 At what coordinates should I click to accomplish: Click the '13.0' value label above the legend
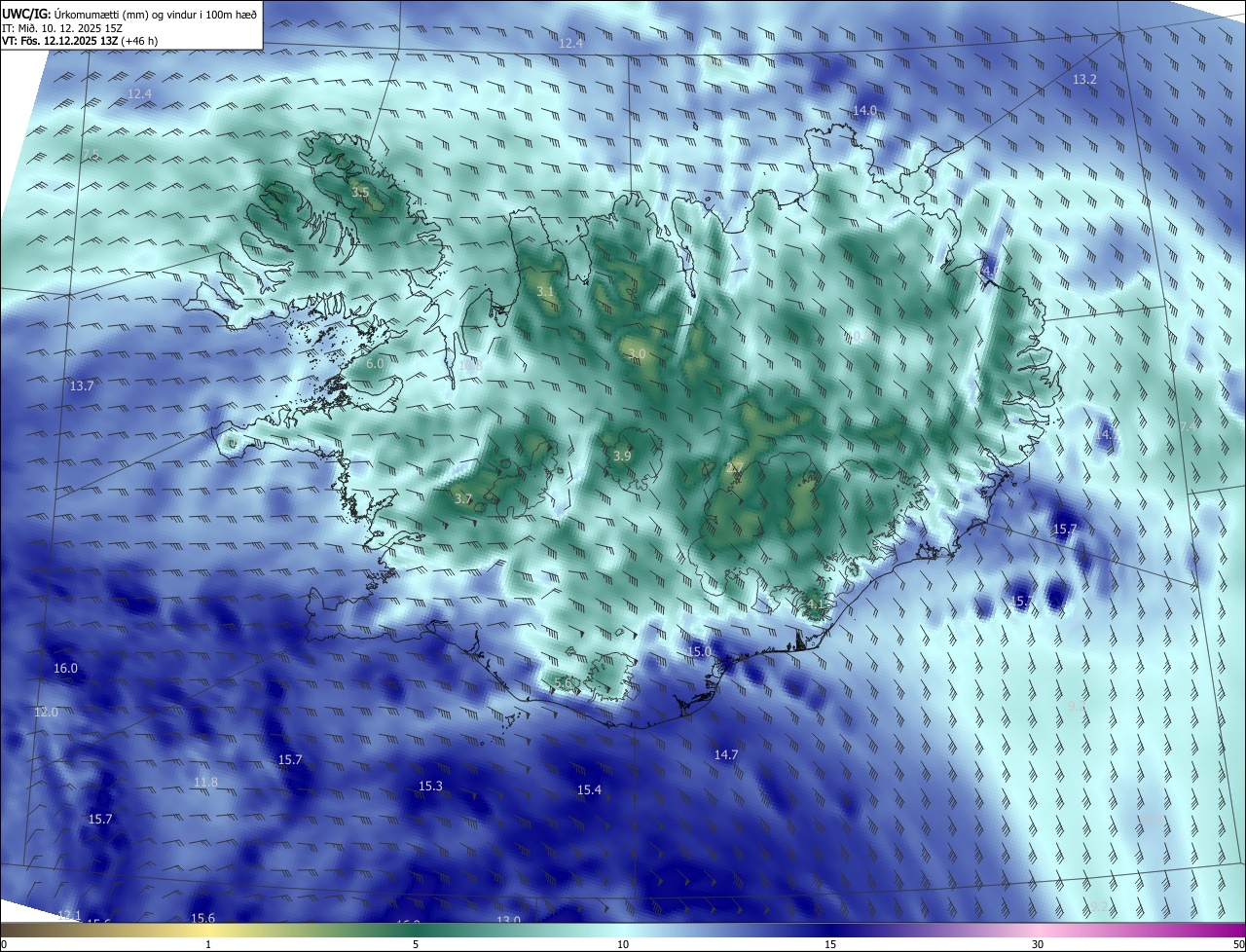click(x=509, y=920)
